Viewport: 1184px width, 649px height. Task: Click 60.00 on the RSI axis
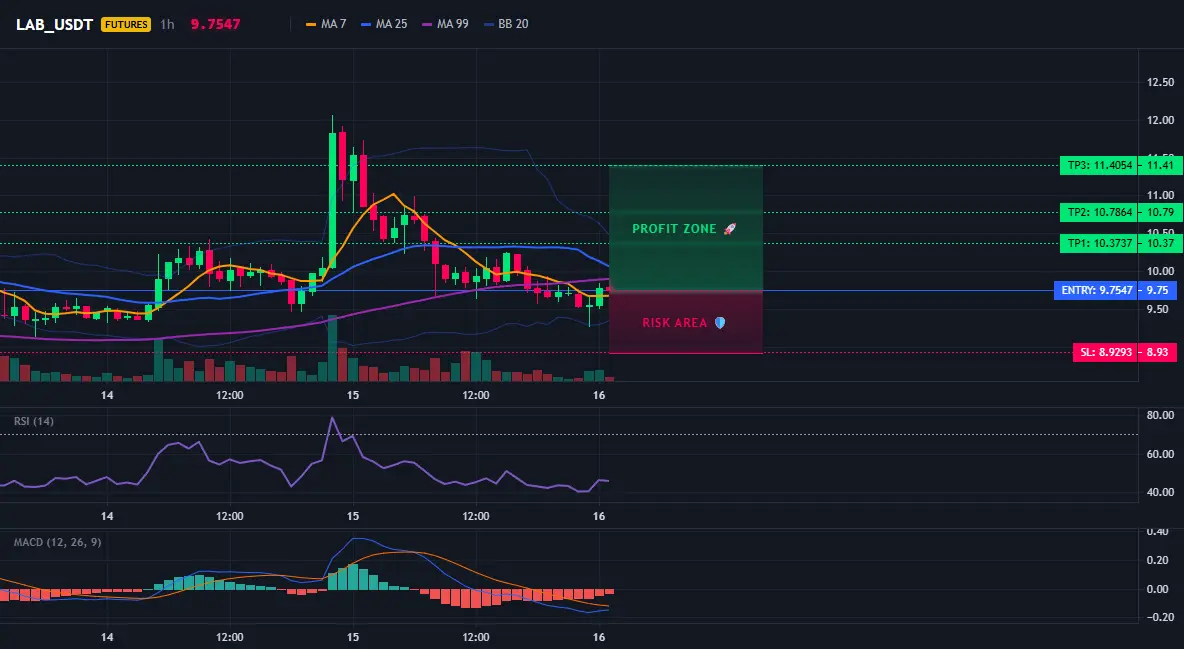coord(1160,454)
